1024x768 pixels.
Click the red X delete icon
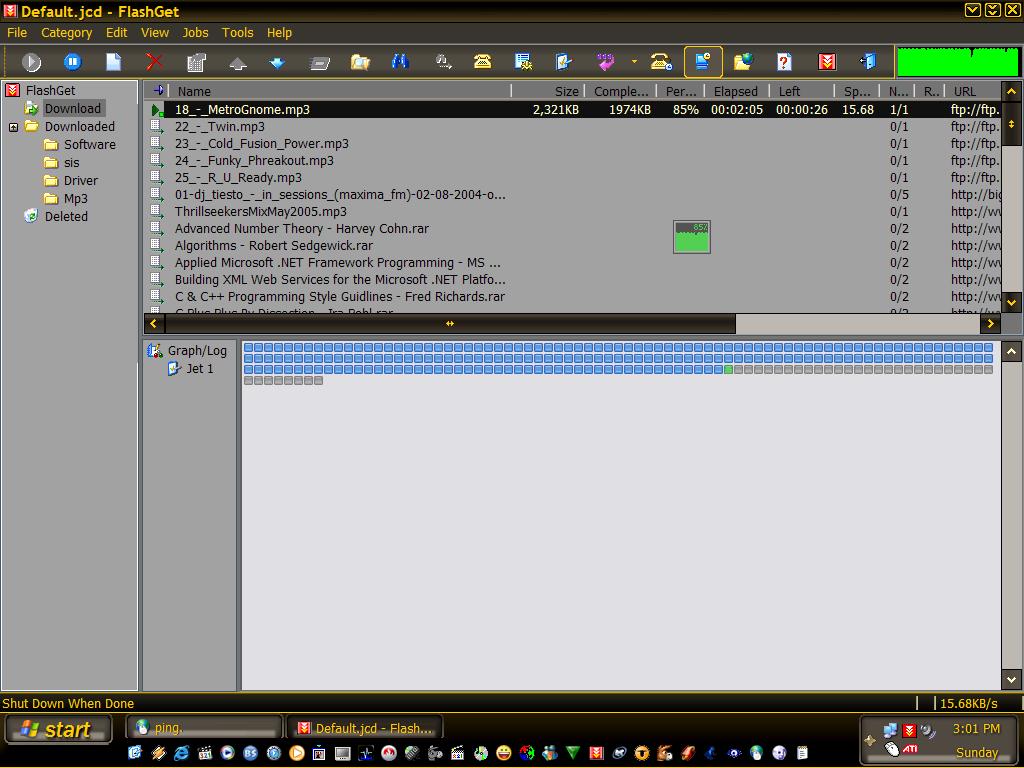tap(154, 62)
